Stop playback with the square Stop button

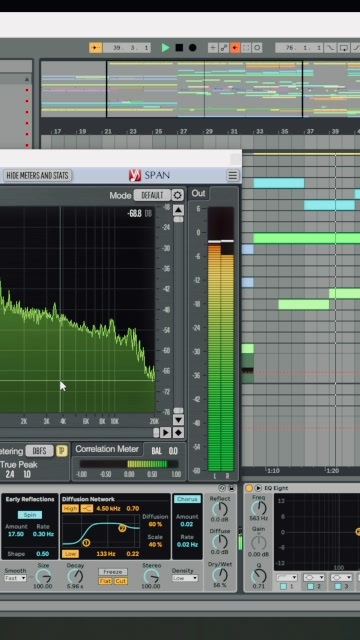(179, 48)
